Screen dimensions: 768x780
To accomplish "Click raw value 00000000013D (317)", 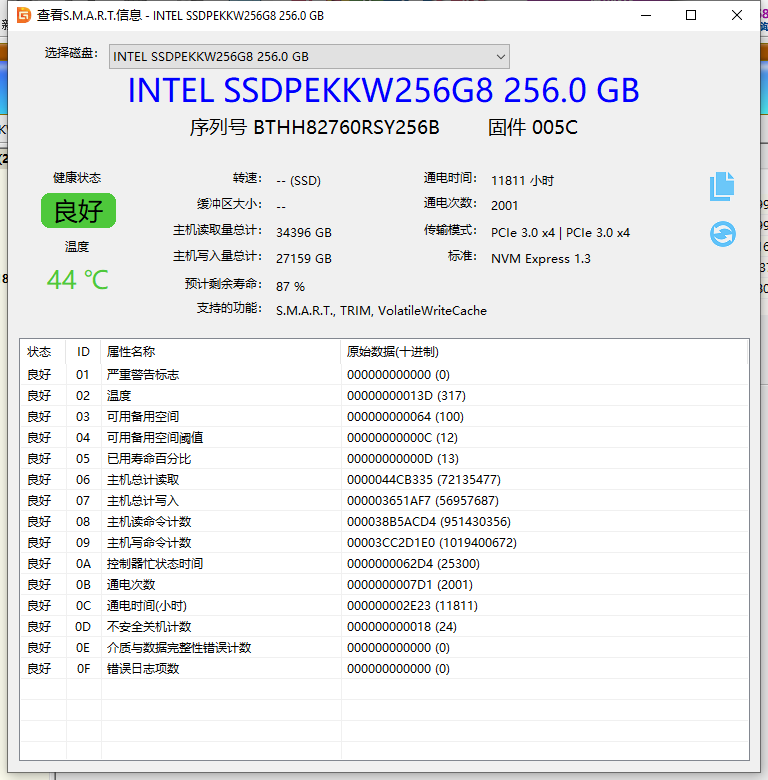I will 406,395.
